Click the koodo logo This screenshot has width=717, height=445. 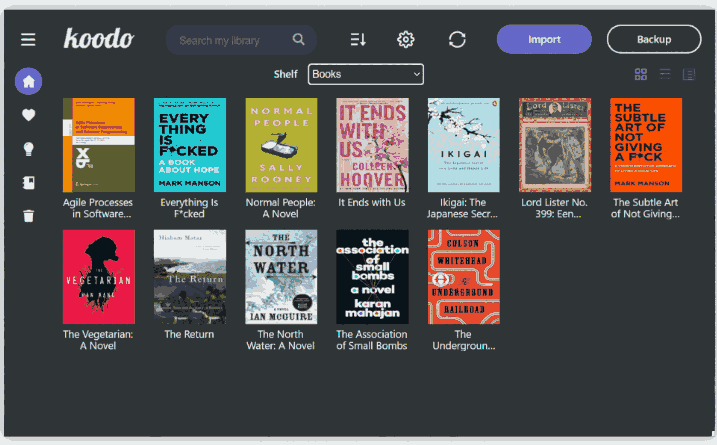pos(99,38)
